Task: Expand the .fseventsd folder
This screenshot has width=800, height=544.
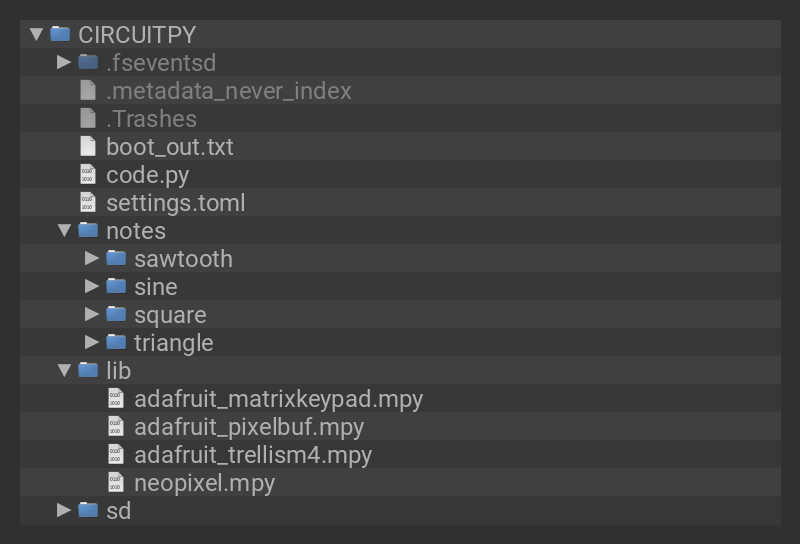Action: 64,63
